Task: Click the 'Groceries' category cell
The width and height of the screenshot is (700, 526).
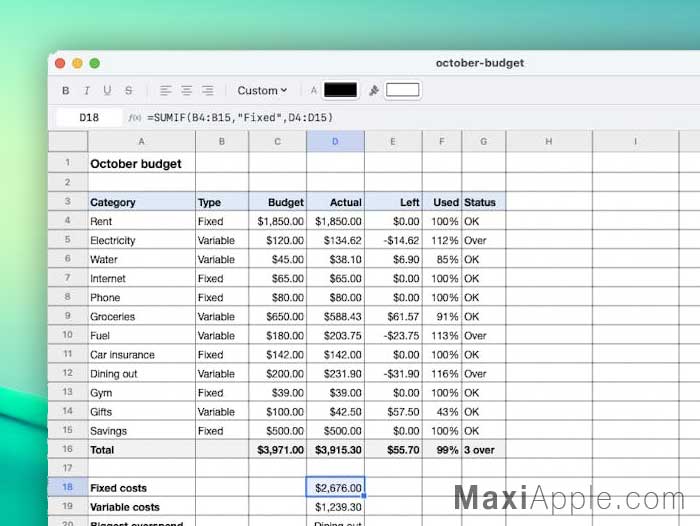Action: click(142, 317)
